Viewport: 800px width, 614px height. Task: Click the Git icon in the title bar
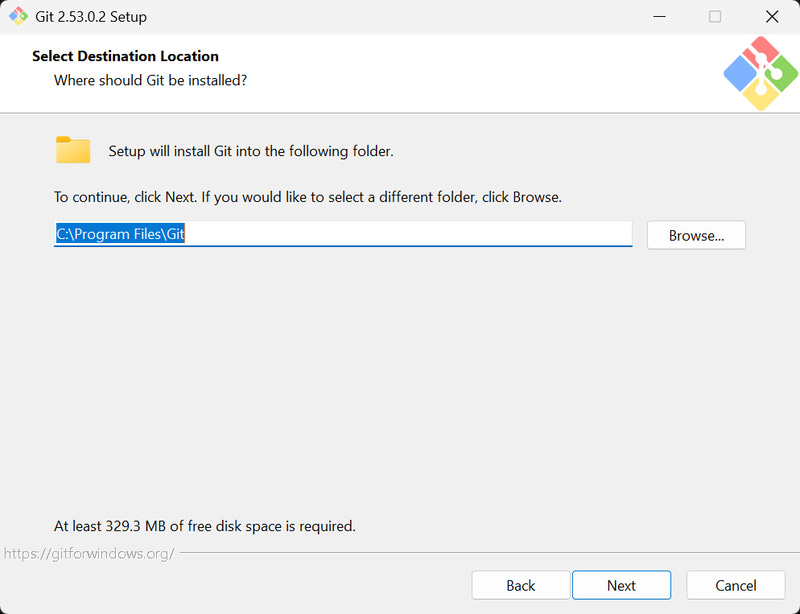click(18, 17)
